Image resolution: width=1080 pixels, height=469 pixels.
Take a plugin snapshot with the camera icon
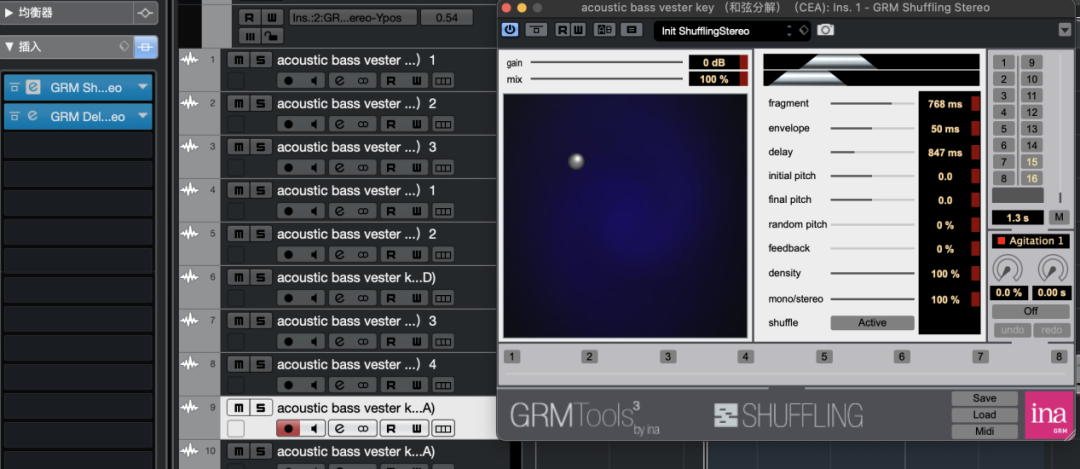tap(824, 30)
